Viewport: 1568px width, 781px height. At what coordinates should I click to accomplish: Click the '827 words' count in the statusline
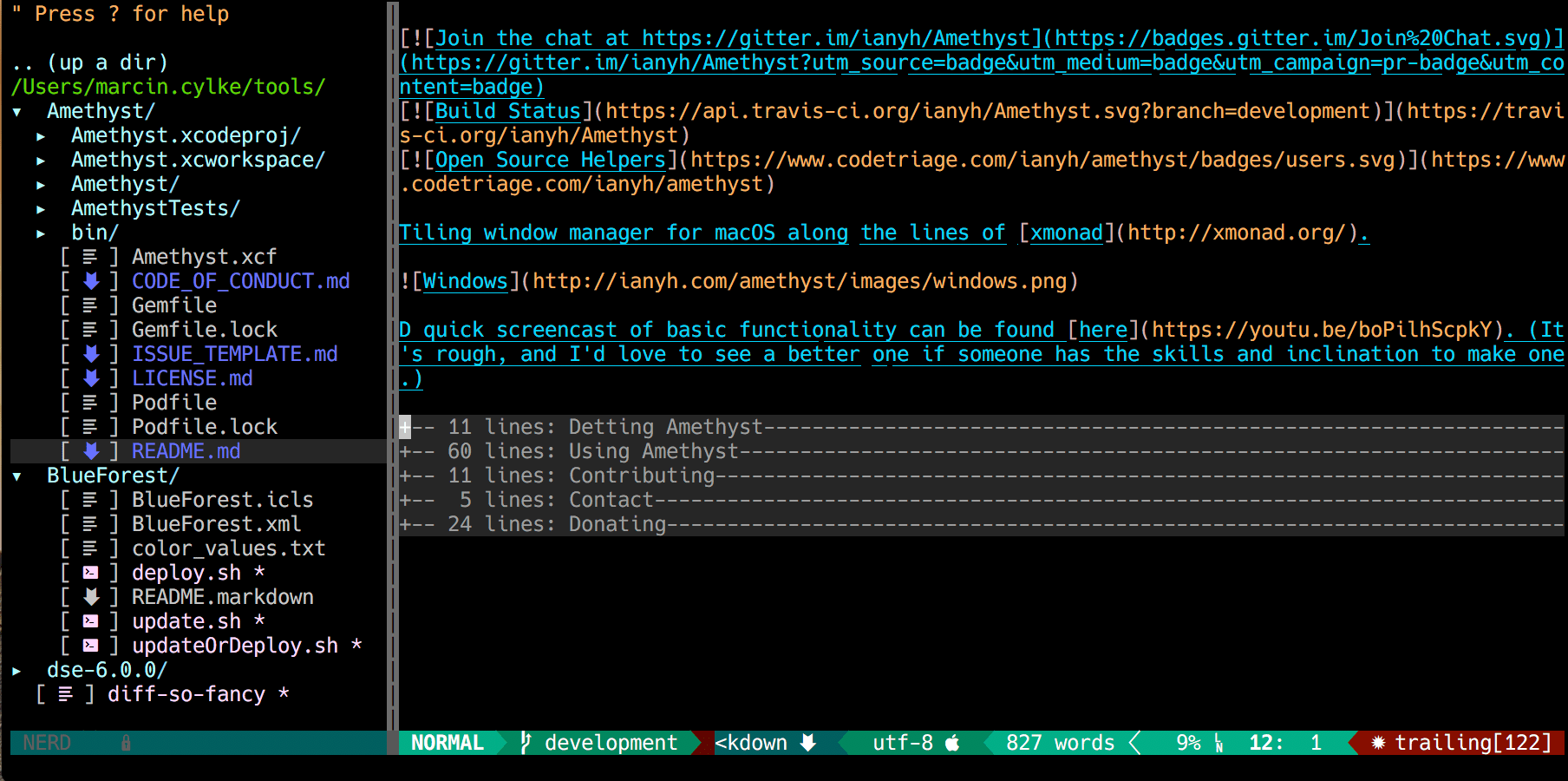click(x=1060, y=743)
